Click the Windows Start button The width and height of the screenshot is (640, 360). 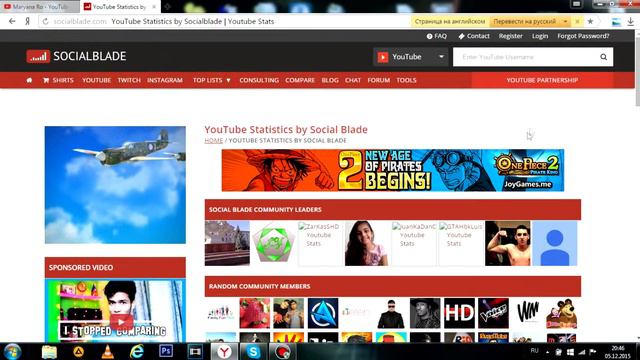pos(12,352)
